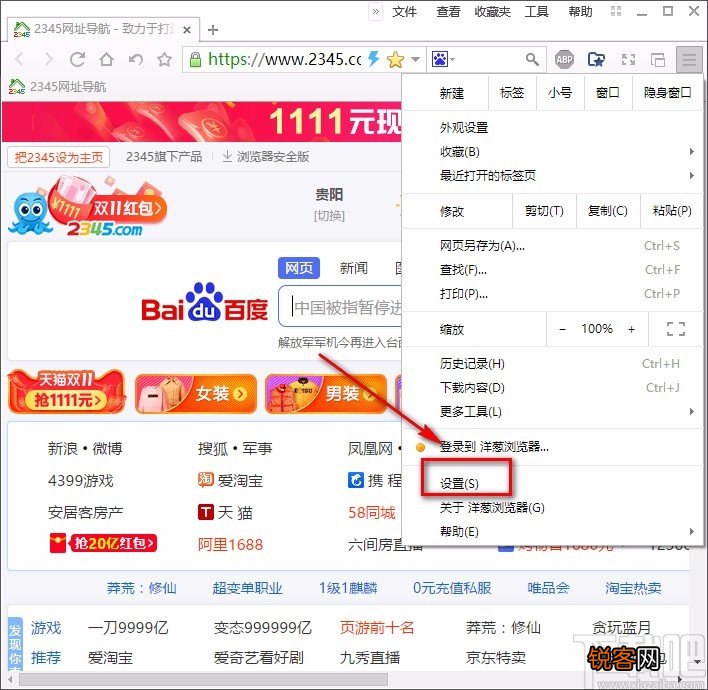
Task: Click the forward navigation arrow
Action: click(48, 59)
